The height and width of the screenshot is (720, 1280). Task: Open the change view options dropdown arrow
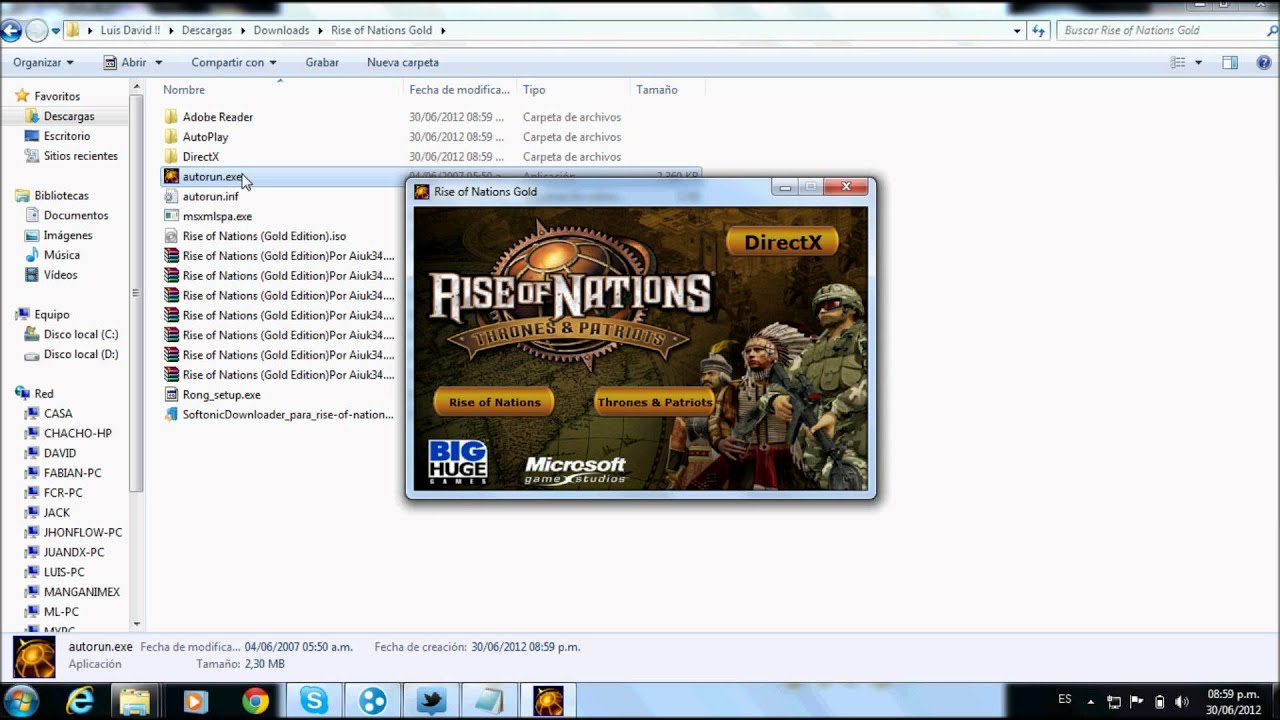[x=1198, y=62]
